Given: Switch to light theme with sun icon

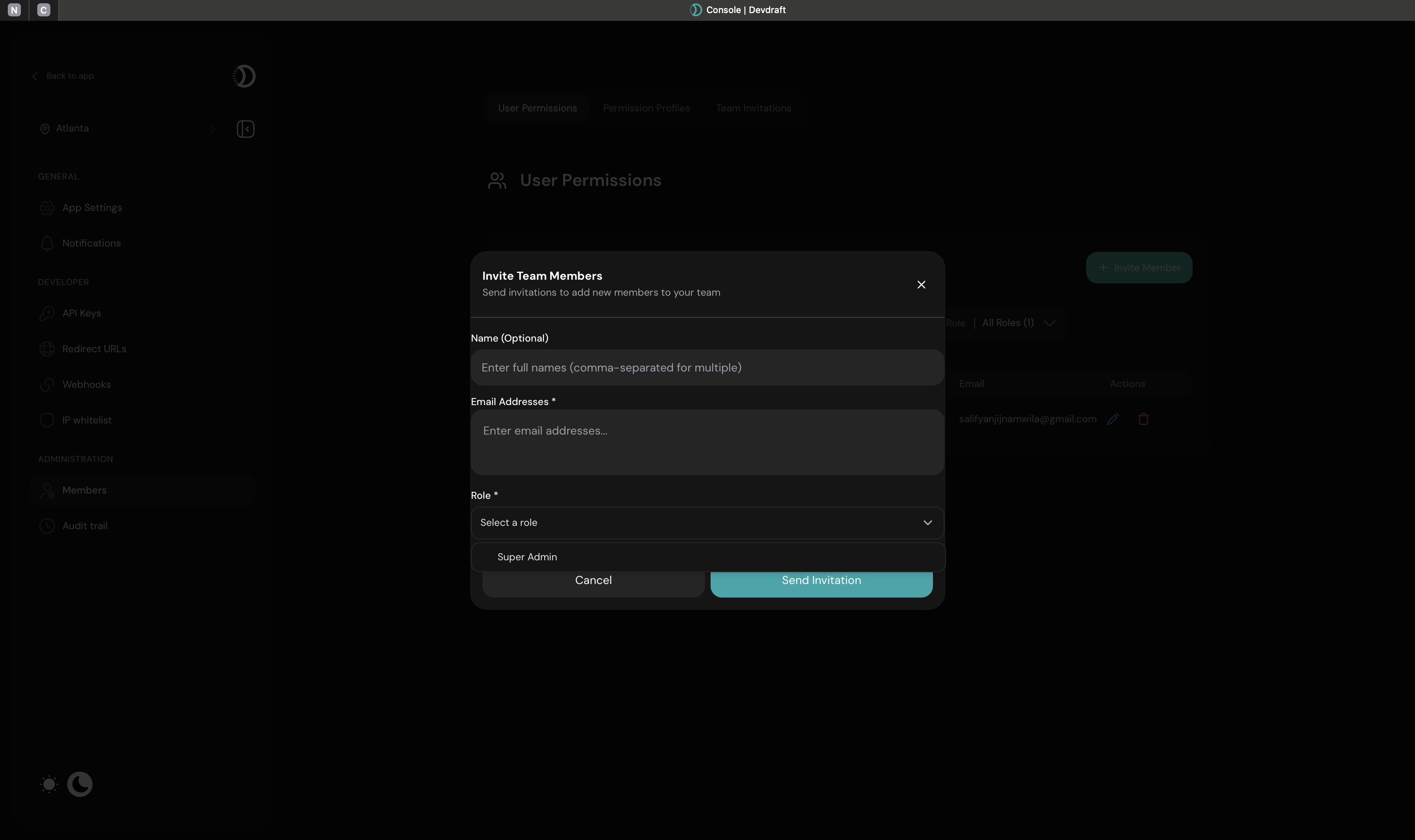Looking at the screenshot, I should pyautogui.click(x=49, y=784).
